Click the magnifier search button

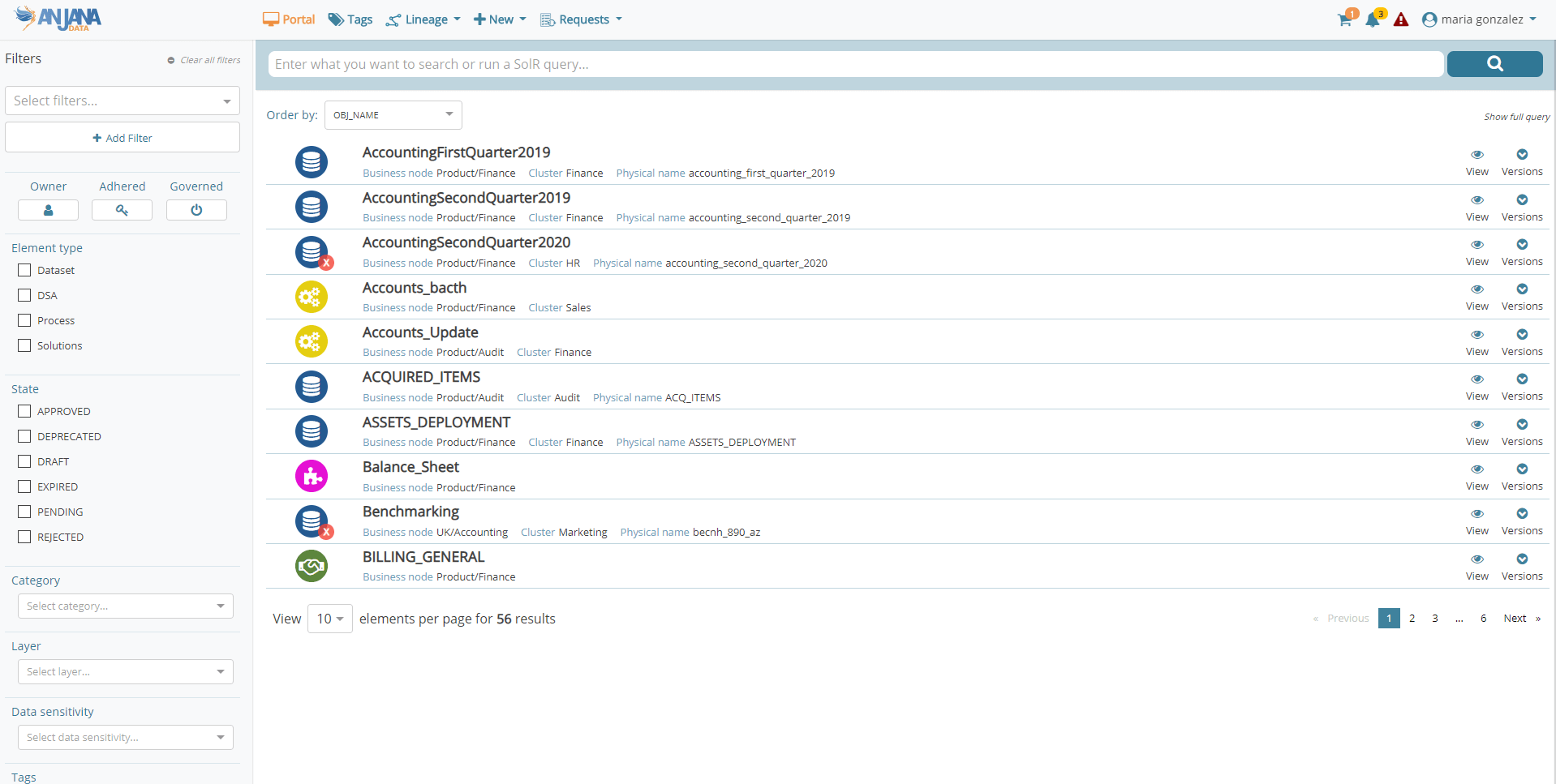click(x=1494, y=64)
